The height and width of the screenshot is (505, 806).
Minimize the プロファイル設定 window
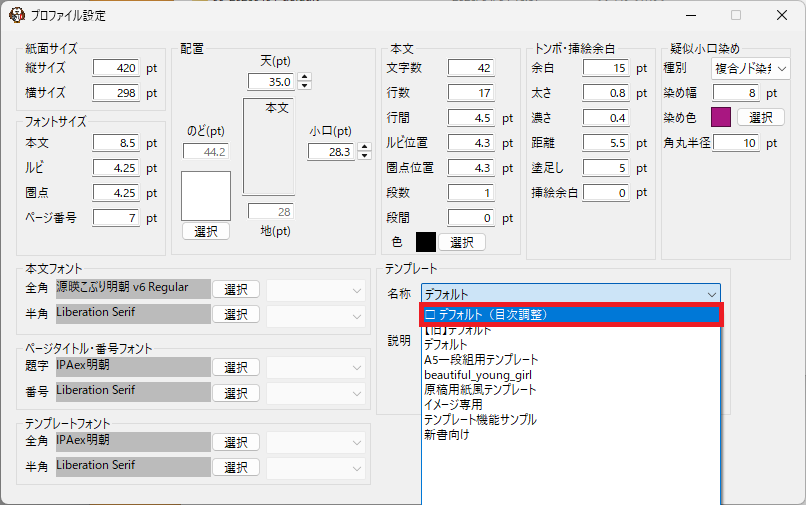coord(691,15)
